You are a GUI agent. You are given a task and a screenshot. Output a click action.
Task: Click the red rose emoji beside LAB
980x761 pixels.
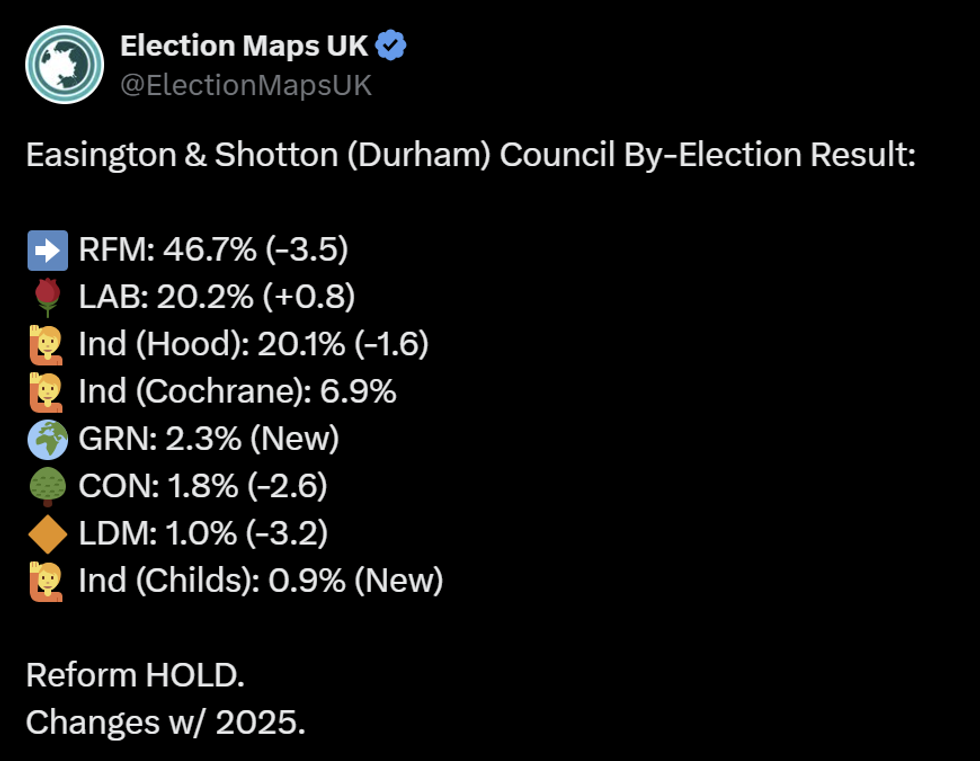click(x=47, y=296)
